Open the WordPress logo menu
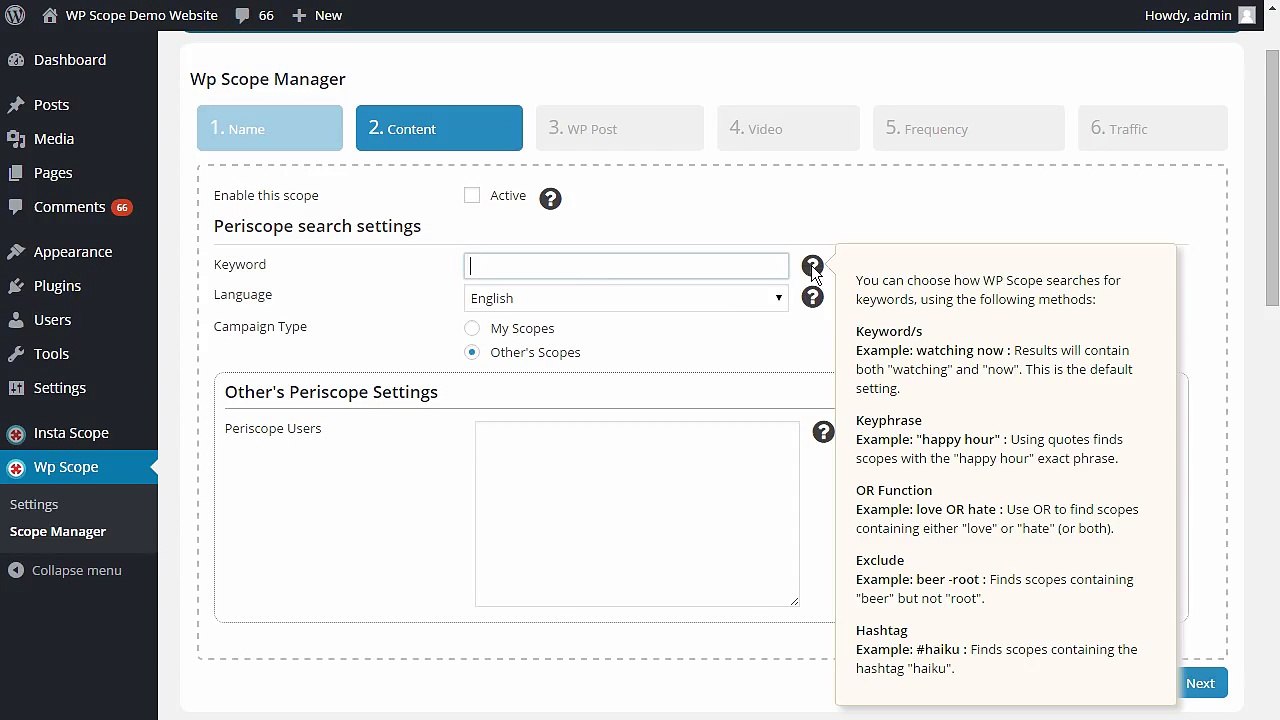This screenshot has width=1280, height=720. (x=15, y=15)
